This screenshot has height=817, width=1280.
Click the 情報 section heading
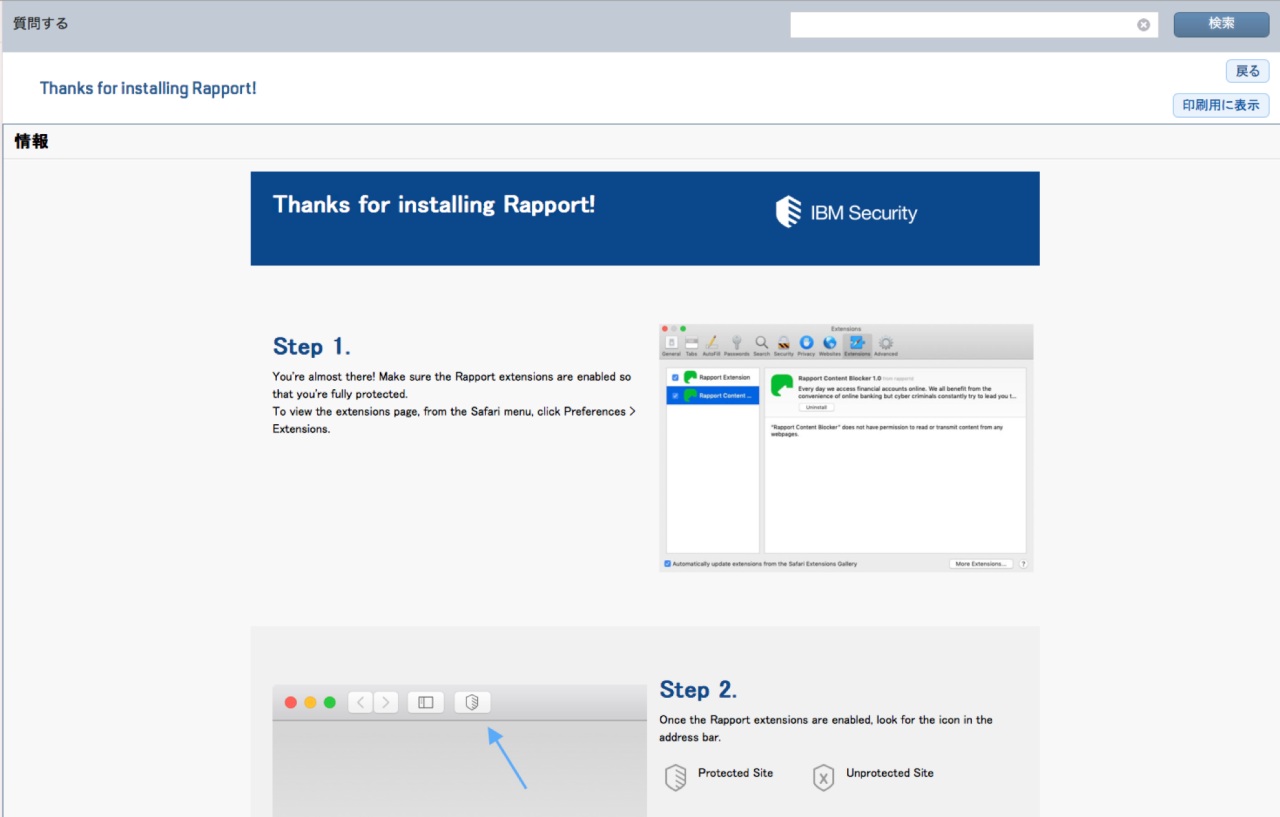point(32,141)
